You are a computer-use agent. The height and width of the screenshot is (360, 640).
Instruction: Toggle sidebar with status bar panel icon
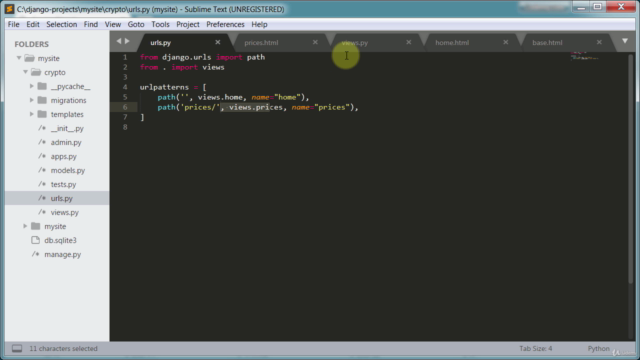(17, 349)
